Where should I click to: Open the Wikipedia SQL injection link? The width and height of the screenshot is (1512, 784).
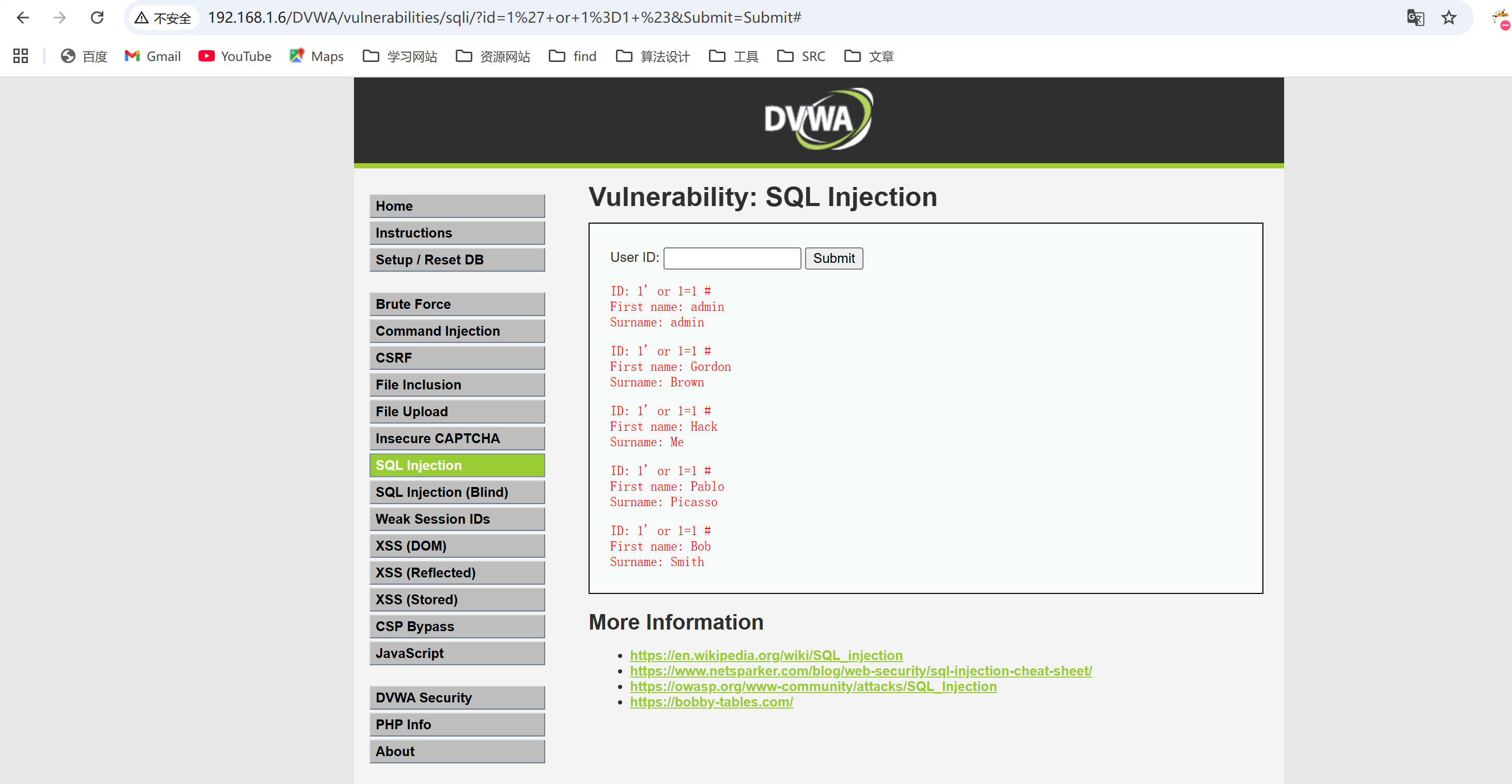(766, 655)
